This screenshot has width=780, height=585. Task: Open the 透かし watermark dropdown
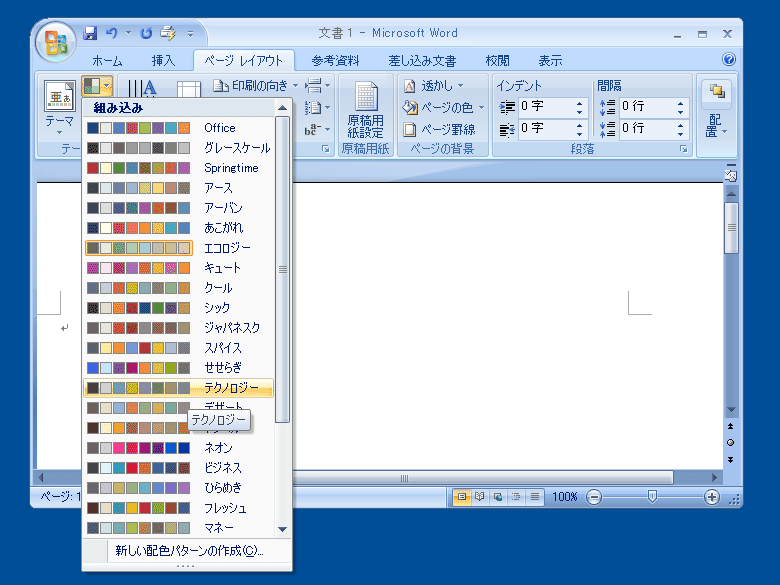tap(433, 86)
